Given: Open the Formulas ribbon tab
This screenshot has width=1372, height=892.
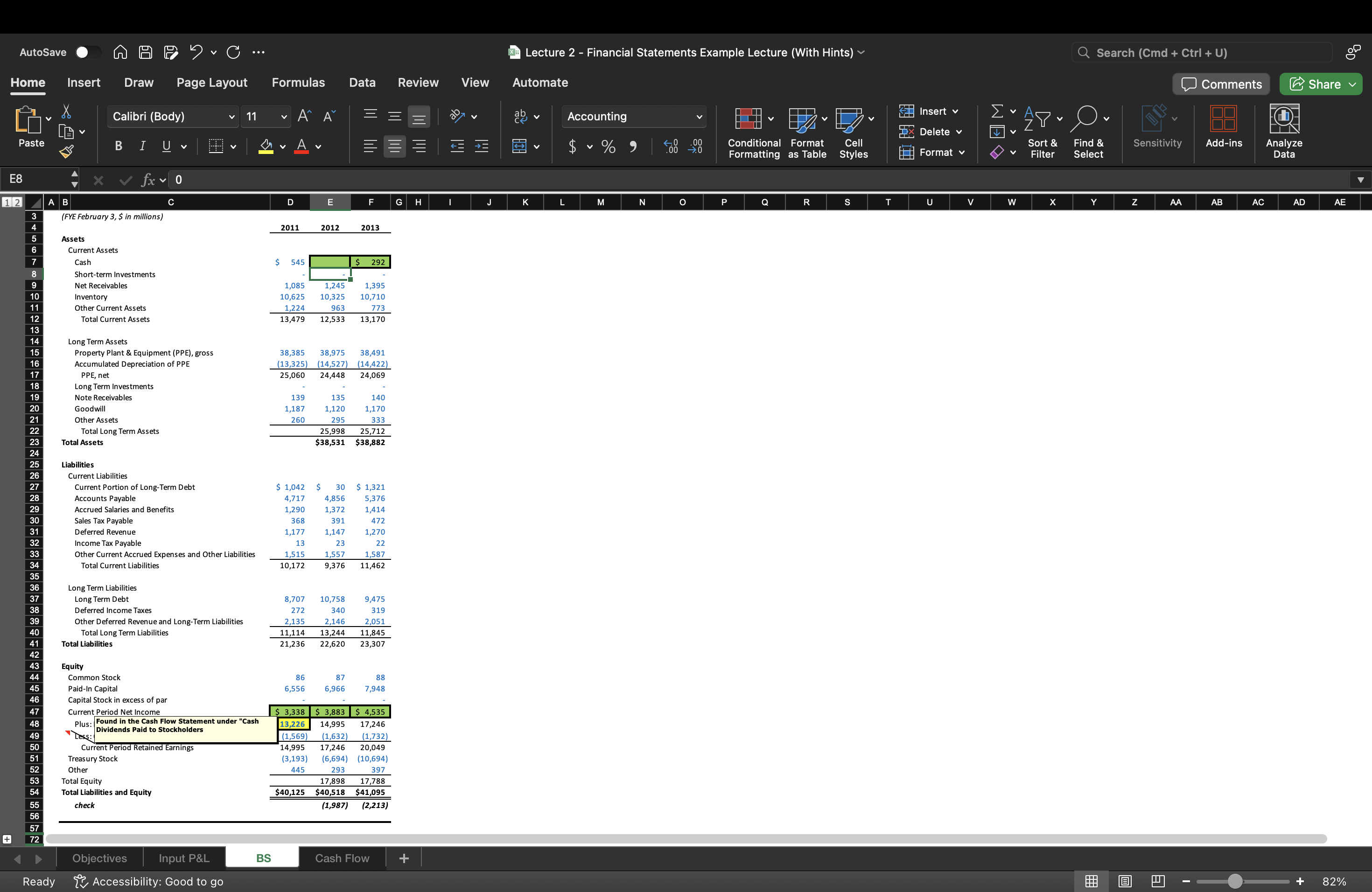Looking at the screenshot, I should click(x=298, y=83).
